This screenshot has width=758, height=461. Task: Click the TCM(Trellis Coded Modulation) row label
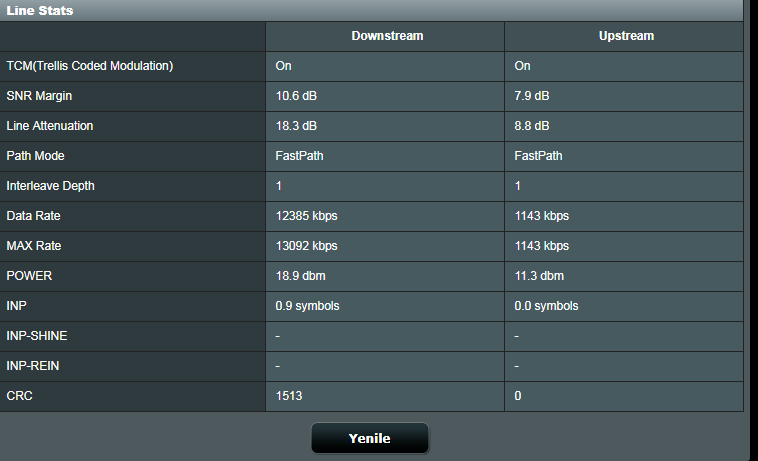(x=90, y=66)
